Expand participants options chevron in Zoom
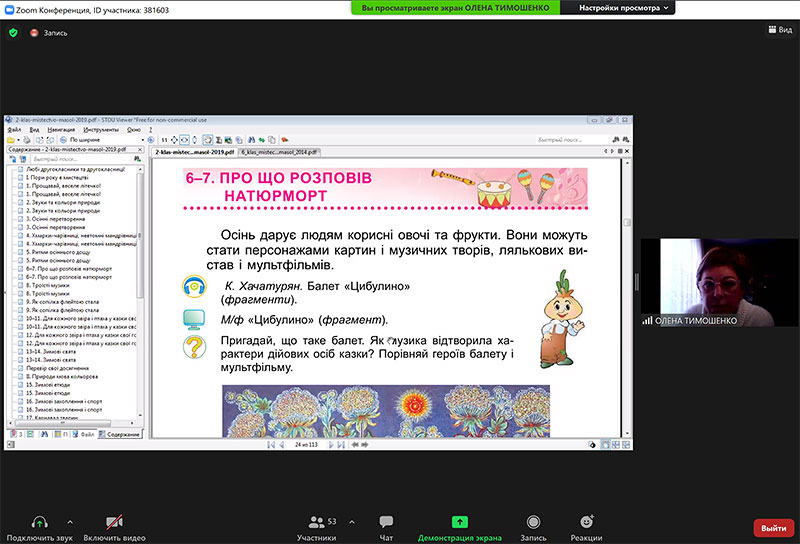Image resolution: width=800 pixels, height=544 pixels. (352, 522)
